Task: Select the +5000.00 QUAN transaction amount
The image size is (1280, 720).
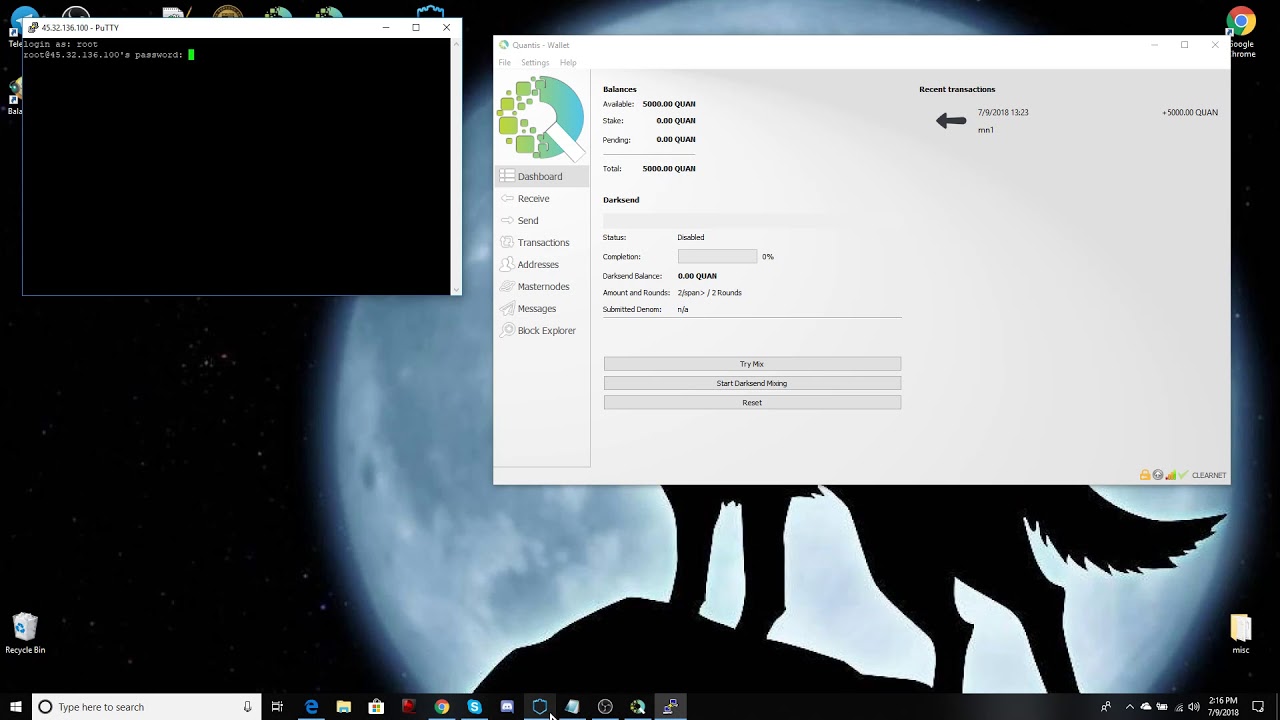Action: (x=1190, y=113)
